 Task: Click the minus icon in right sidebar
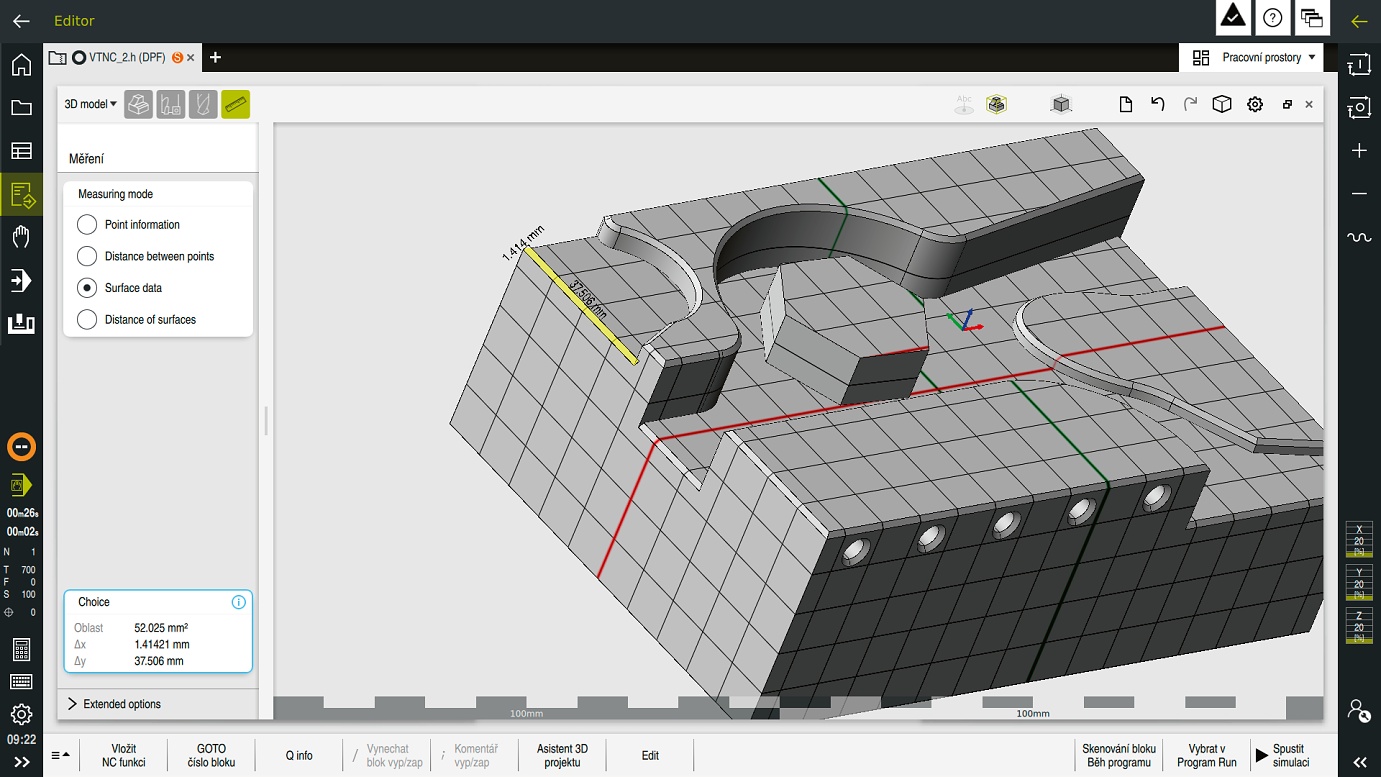click(1359, 194)
